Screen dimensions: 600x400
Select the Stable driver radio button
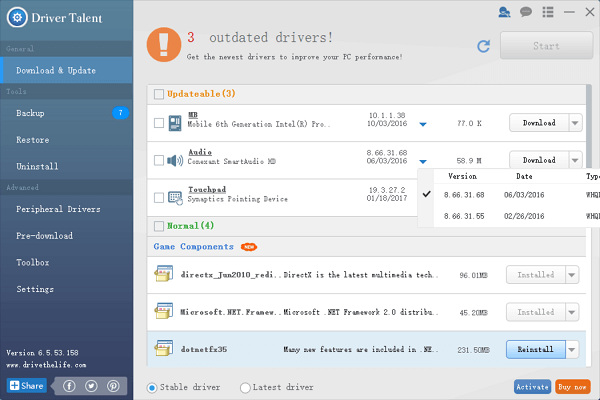click(x=152, y=388)
